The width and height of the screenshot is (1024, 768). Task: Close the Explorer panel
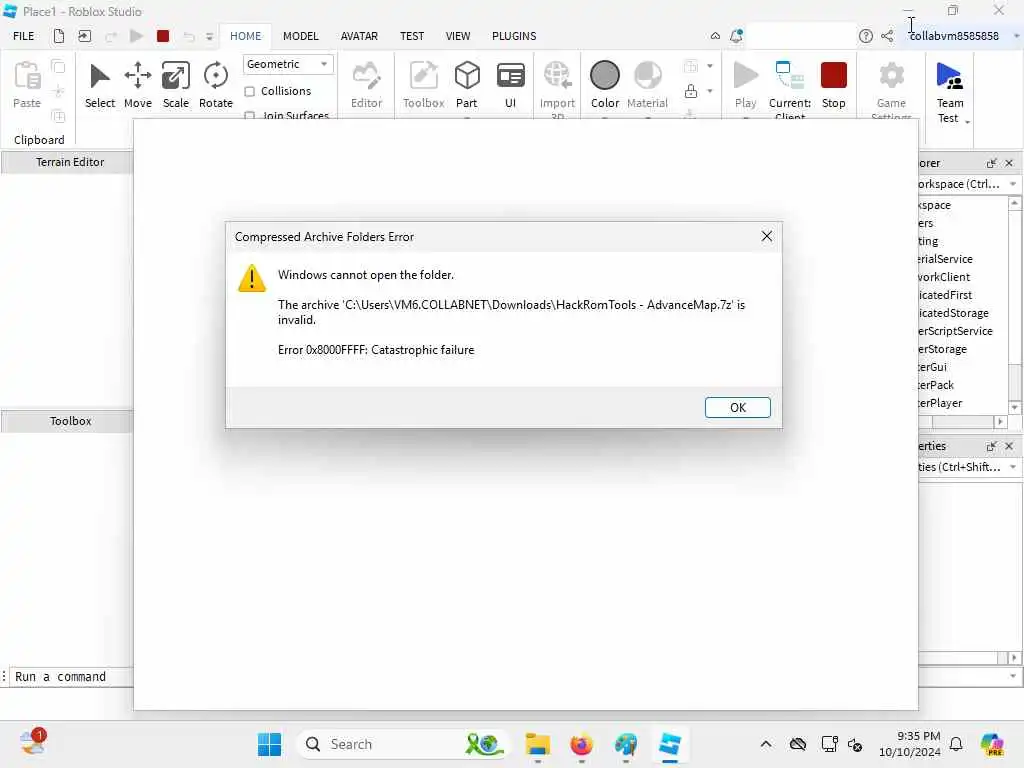click(x=1009, y=163)
